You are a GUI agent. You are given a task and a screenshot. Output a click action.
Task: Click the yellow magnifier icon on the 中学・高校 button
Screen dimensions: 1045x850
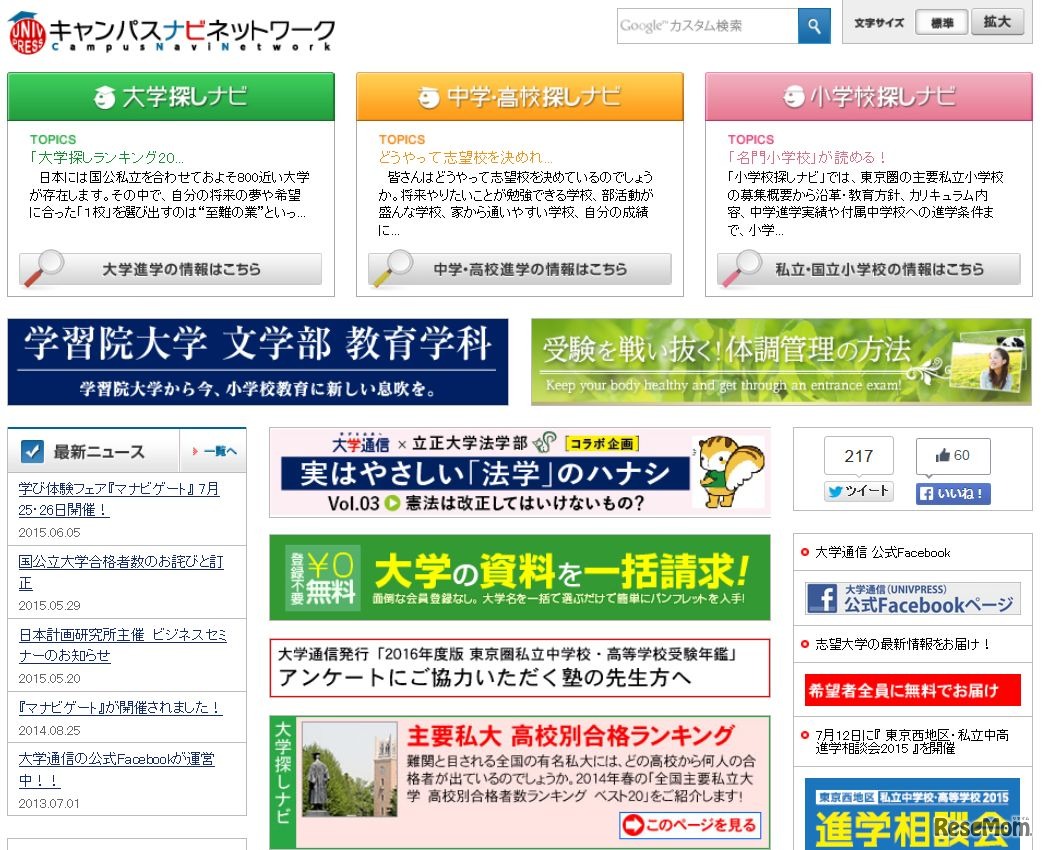pos(393,267)
